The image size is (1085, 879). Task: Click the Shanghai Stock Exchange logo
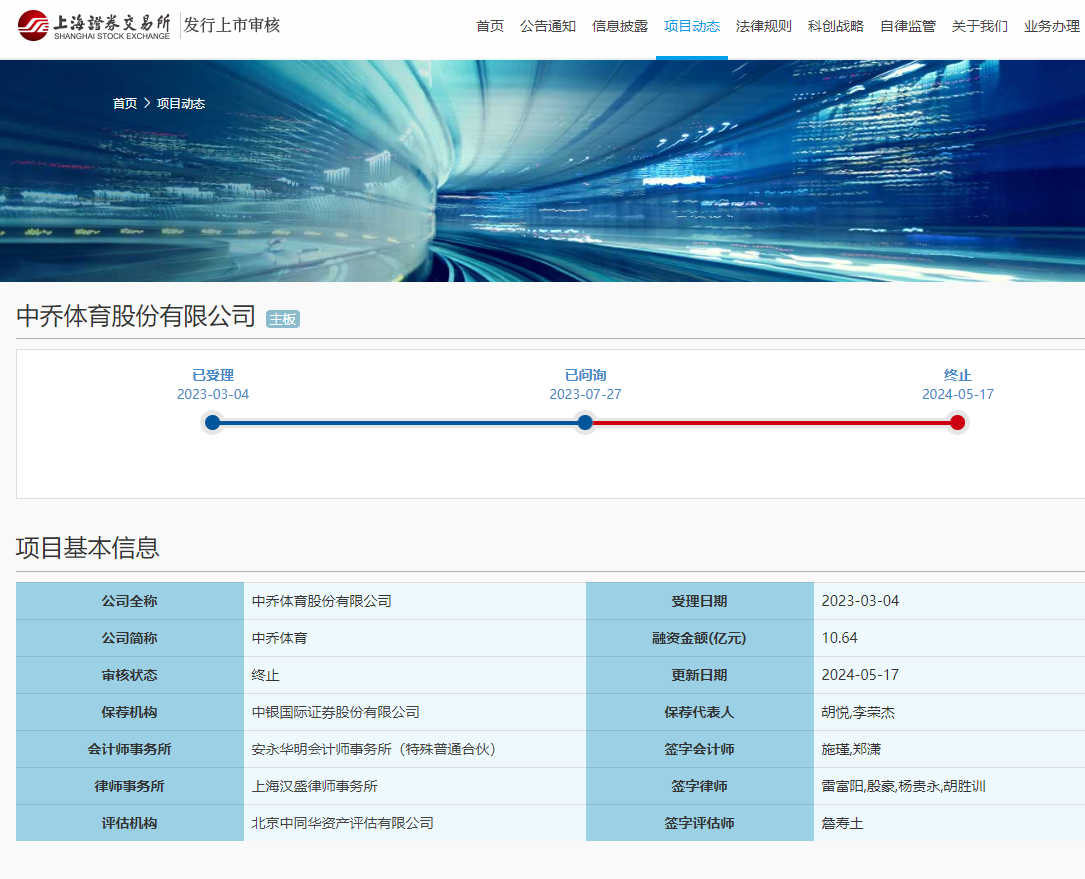(94, 26)
